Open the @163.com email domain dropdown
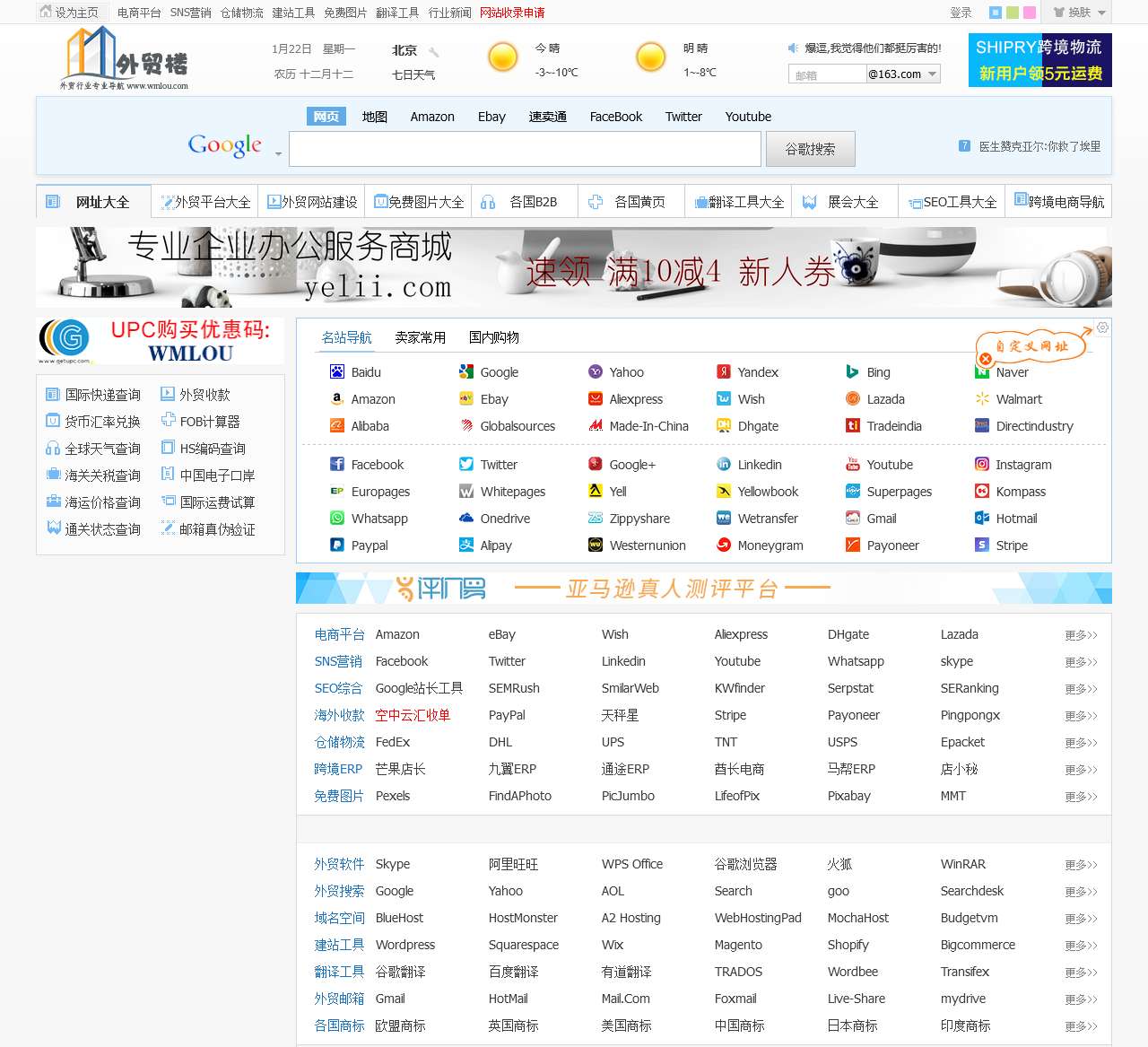 [933, 74]
